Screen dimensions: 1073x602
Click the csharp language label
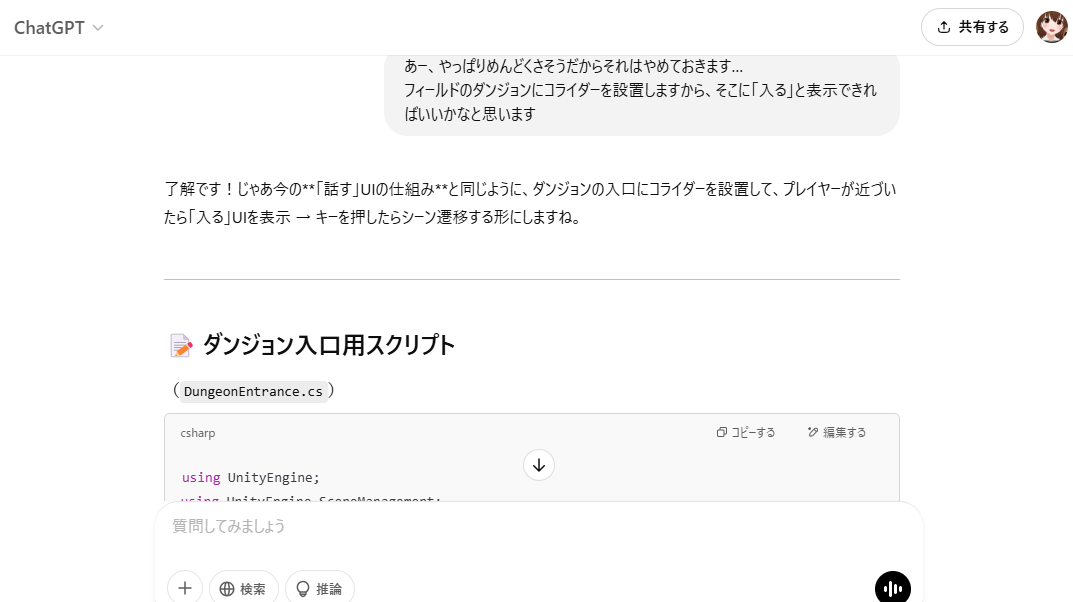(x=198, y=433)
